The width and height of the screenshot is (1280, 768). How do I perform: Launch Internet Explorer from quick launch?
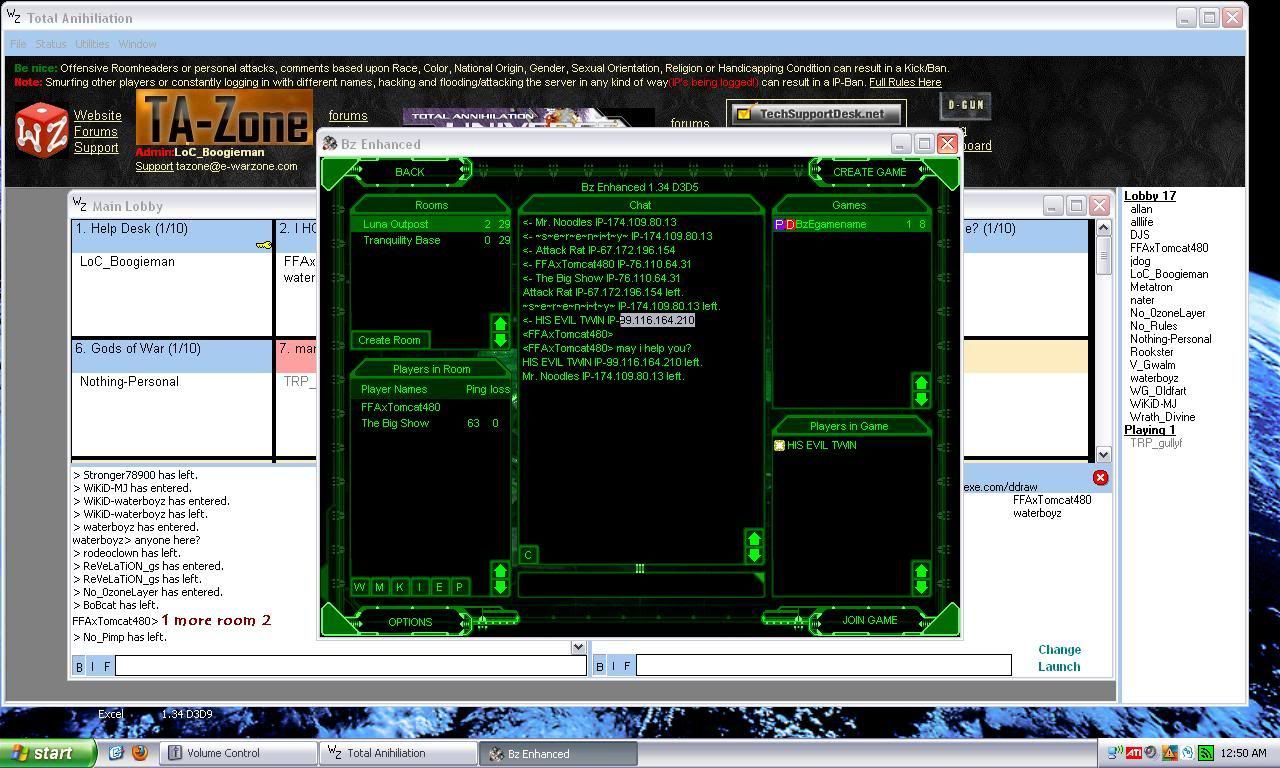pos(116,753)
